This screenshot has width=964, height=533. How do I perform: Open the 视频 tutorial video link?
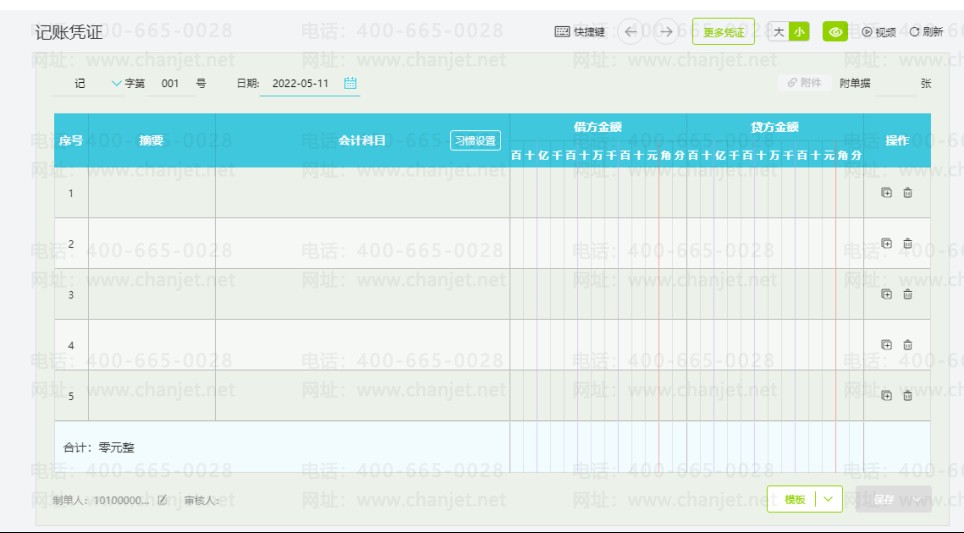click(x=879, y=31)
